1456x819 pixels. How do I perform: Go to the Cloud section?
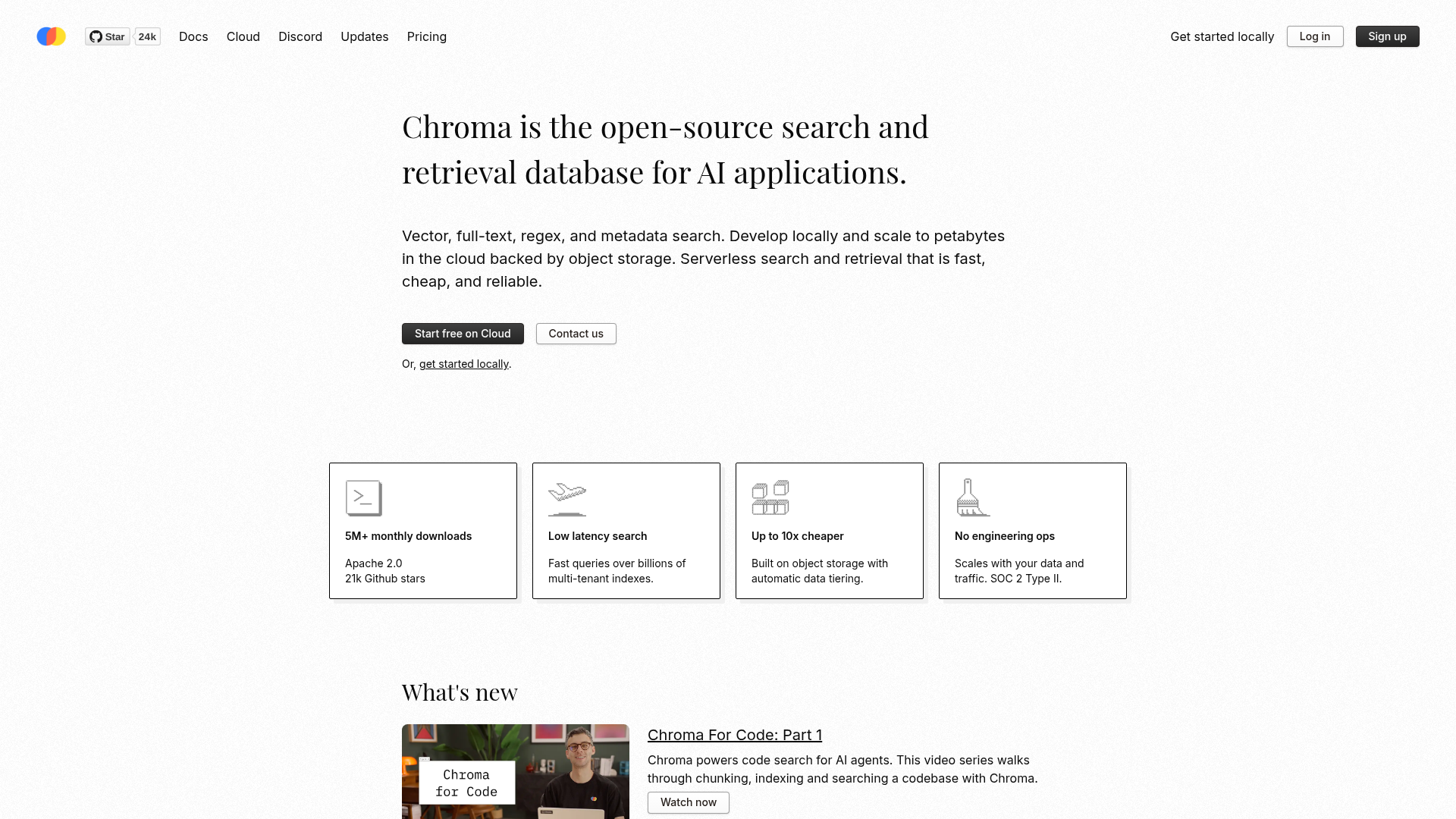(243, 36)
